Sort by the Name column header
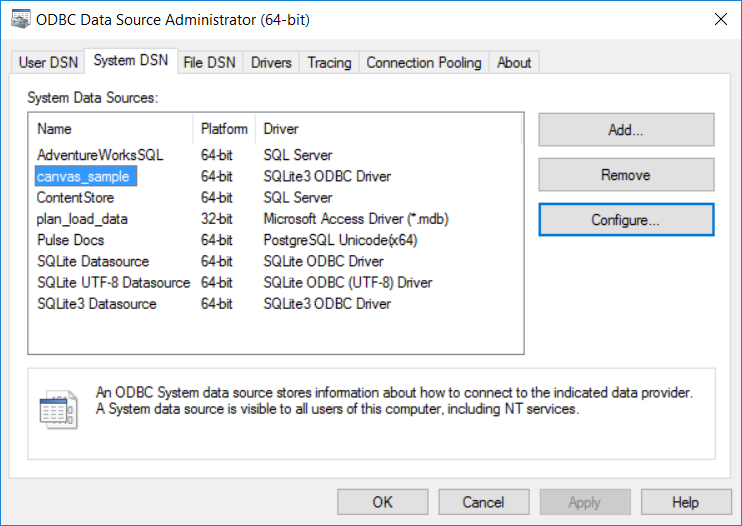Image resolution: width=742 pixels, height=526 pixels. coord(112,129)
